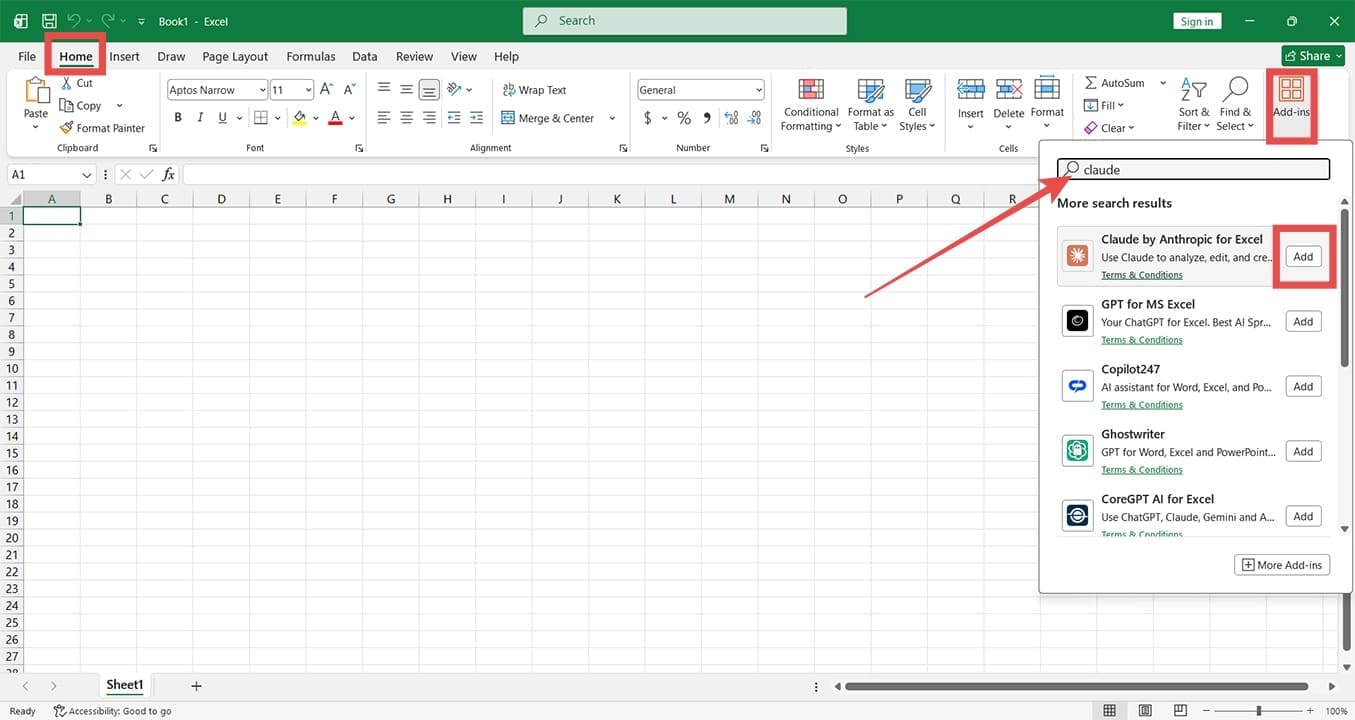Open the Fill dropdown

[x=1104, y=105]
